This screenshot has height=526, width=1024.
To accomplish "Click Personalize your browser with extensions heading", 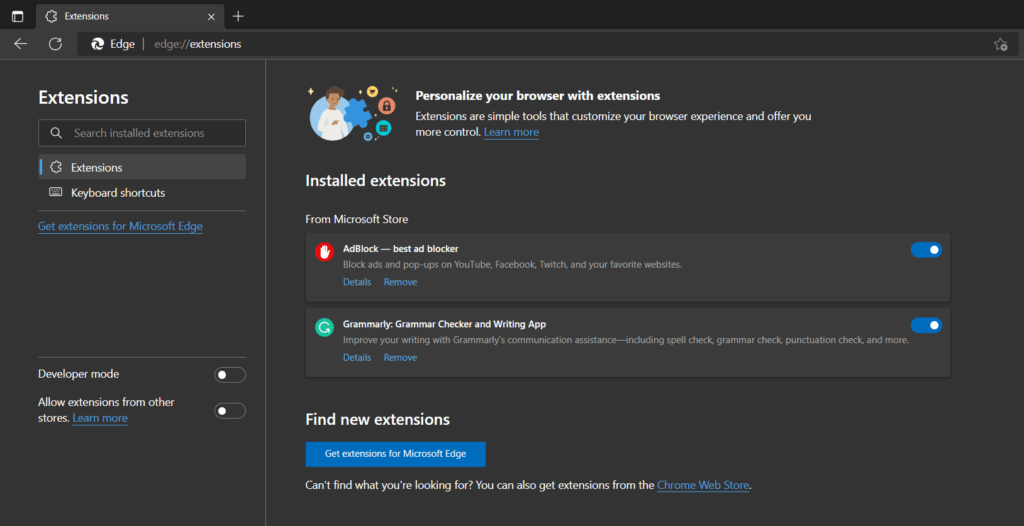I will pos(537,96).
